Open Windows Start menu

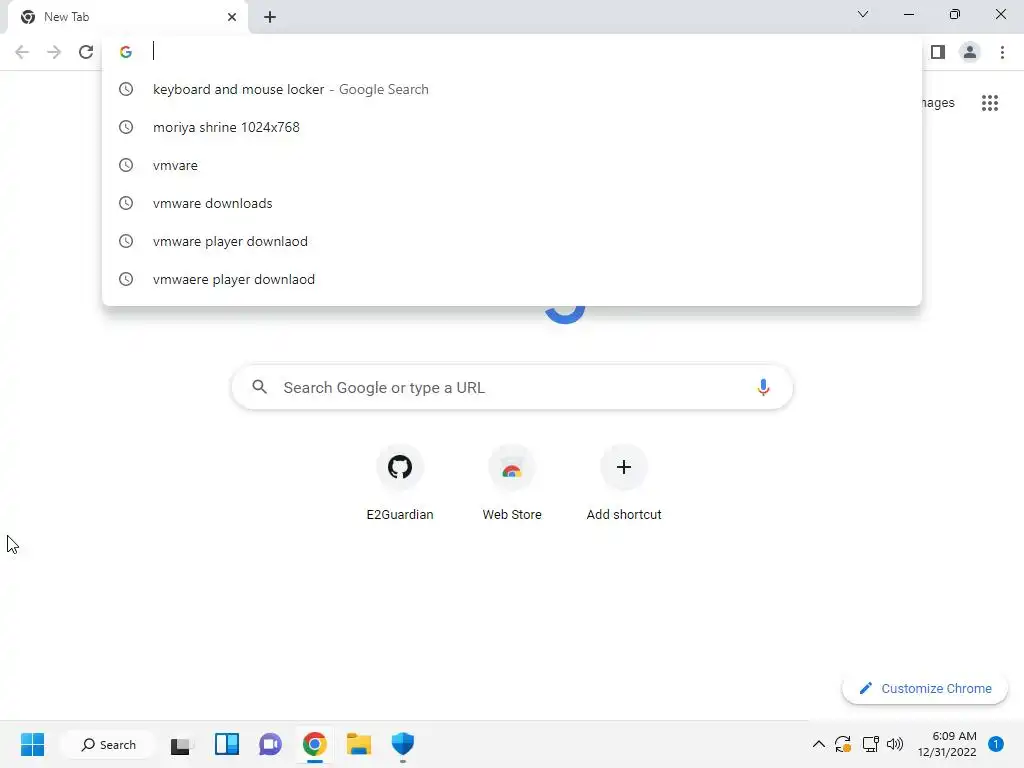coord(32,744)
